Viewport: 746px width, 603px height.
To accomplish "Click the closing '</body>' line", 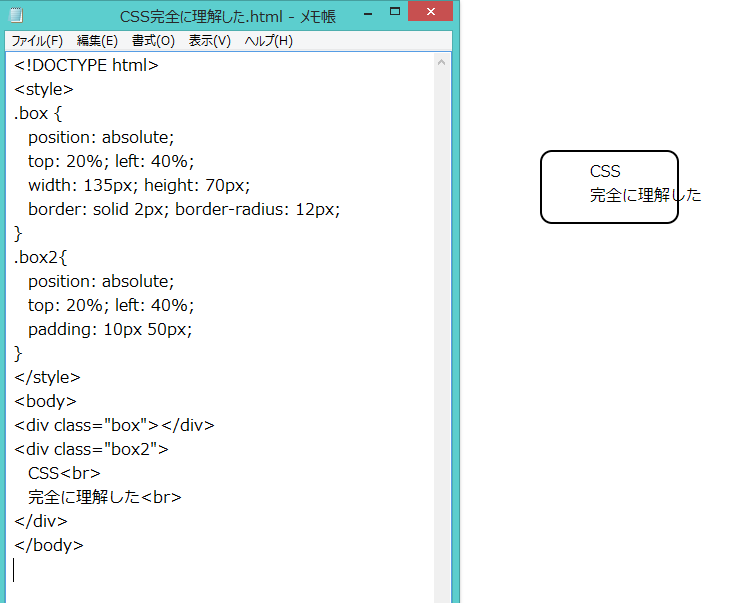I will tap(49, 545).
